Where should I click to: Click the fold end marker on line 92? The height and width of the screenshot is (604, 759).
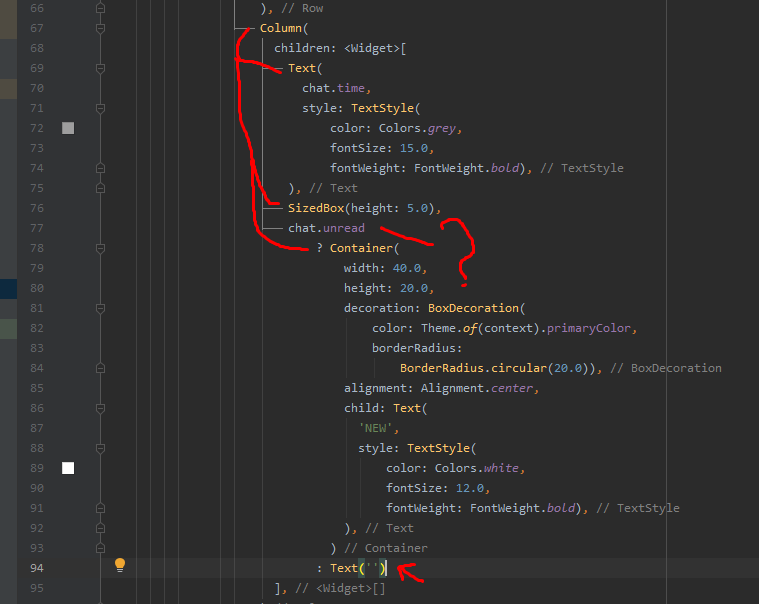click(100, 528)
